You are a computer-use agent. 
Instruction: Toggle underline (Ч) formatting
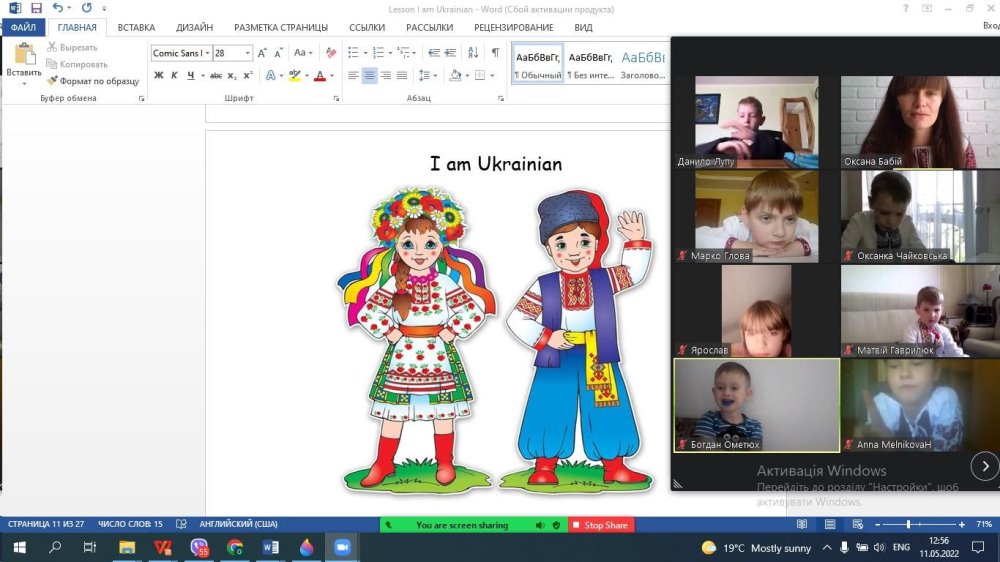coord(190,75)
